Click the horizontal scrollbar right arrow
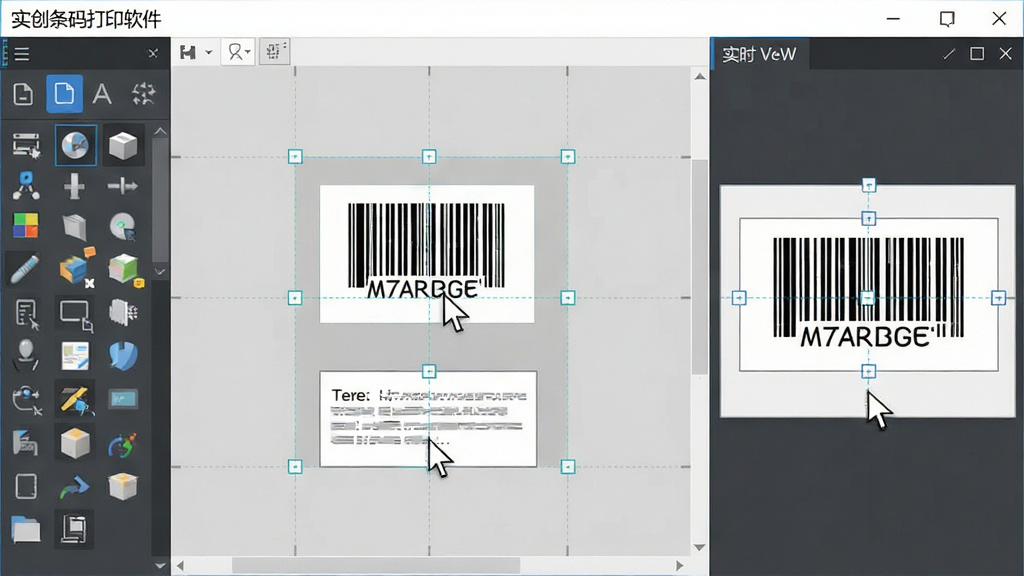The height and width of the screenshot is (576, 1024). tap(680, 566)
